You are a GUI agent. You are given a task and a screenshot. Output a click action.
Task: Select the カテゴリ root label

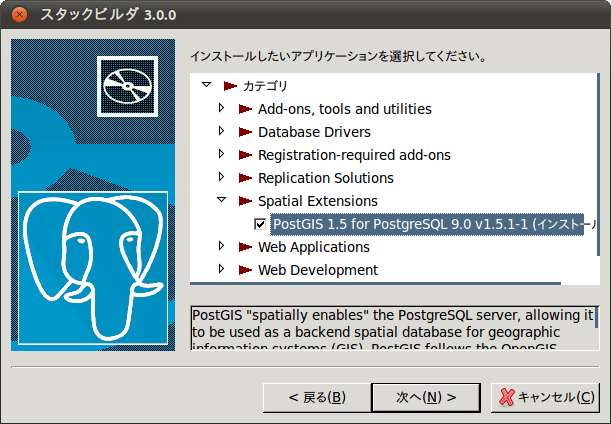coord(265,86)
